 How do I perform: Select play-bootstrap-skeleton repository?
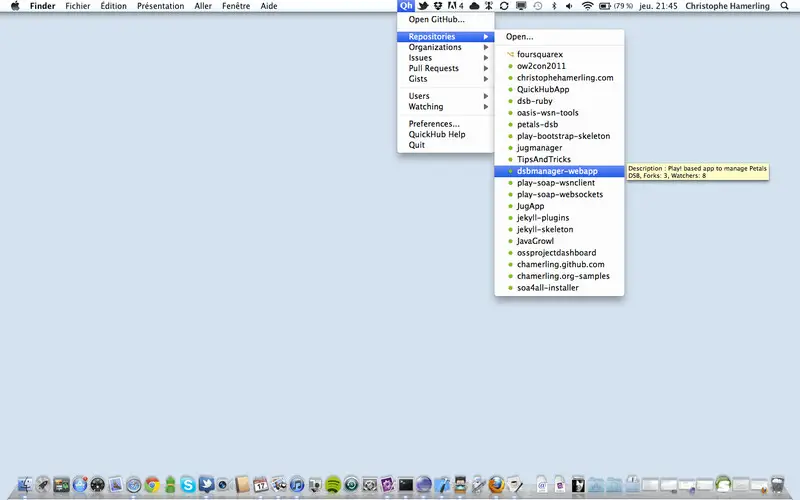pyautogui.click(x=559, y=136)
